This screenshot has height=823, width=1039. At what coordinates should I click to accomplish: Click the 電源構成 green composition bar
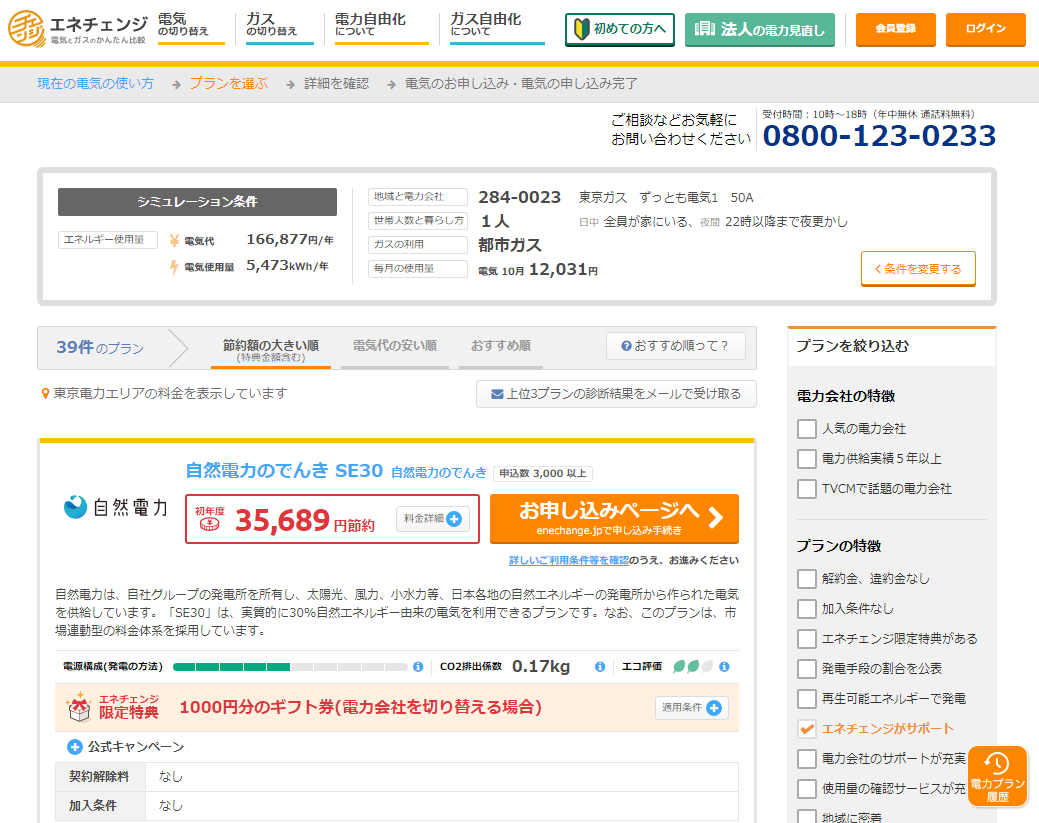click(x=290, y=667)
